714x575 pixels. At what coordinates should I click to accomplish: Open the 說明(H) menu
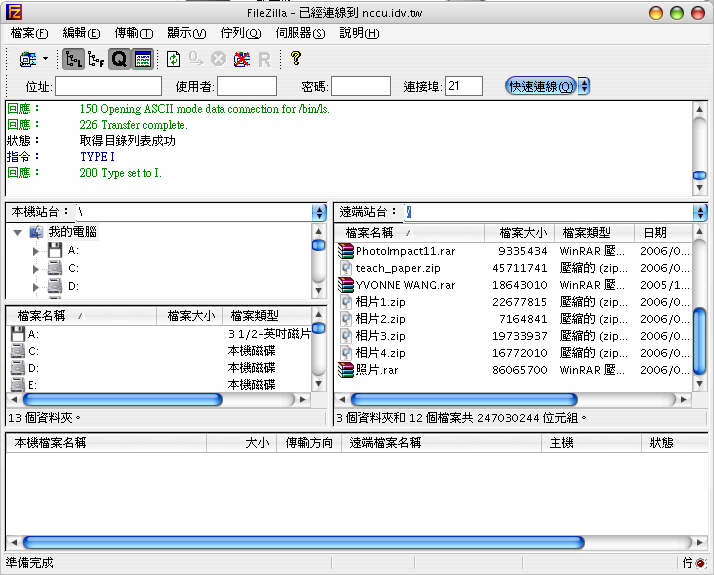(x=359, y=33)
